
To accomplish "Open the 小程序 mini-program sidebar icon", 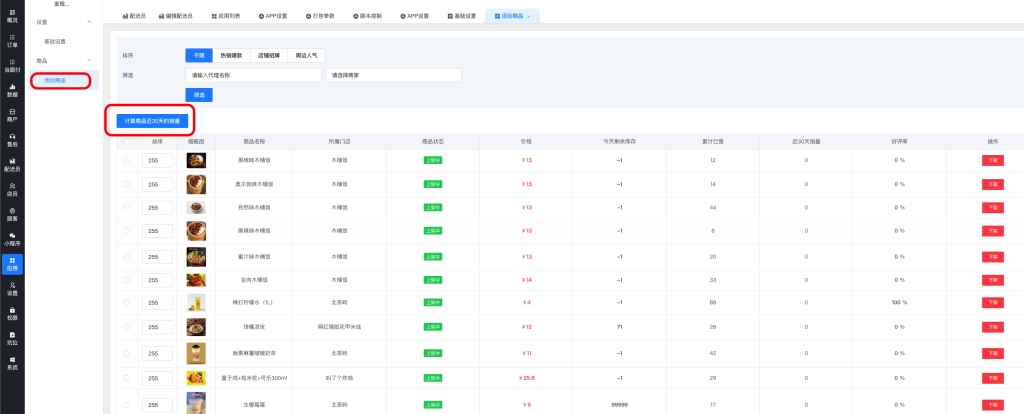I will click(12, 239).
